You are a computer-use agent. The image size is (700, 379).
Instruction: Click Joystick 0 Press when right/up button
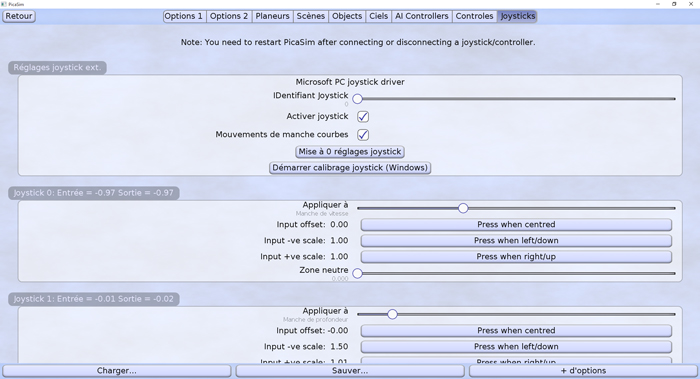(516, 257)
